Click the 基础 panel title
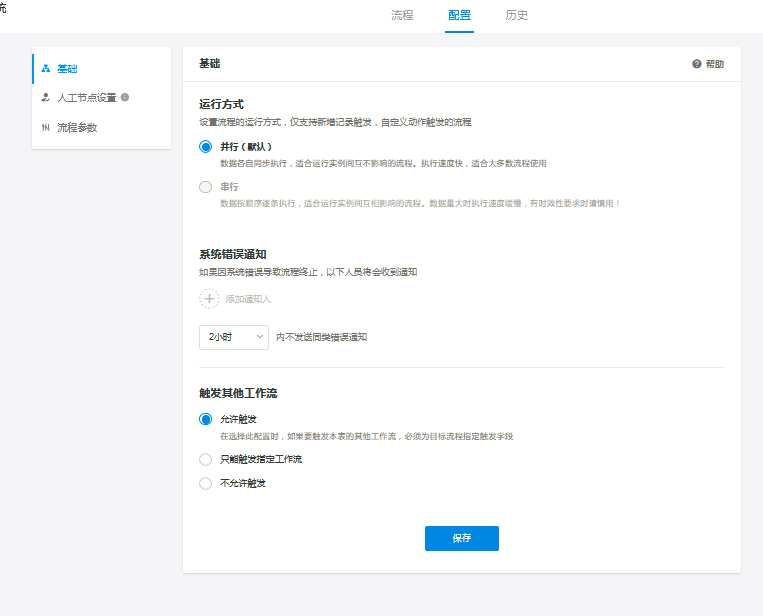Screen dimensions: 763x616 pyautogui.click(x=210, y=64)
